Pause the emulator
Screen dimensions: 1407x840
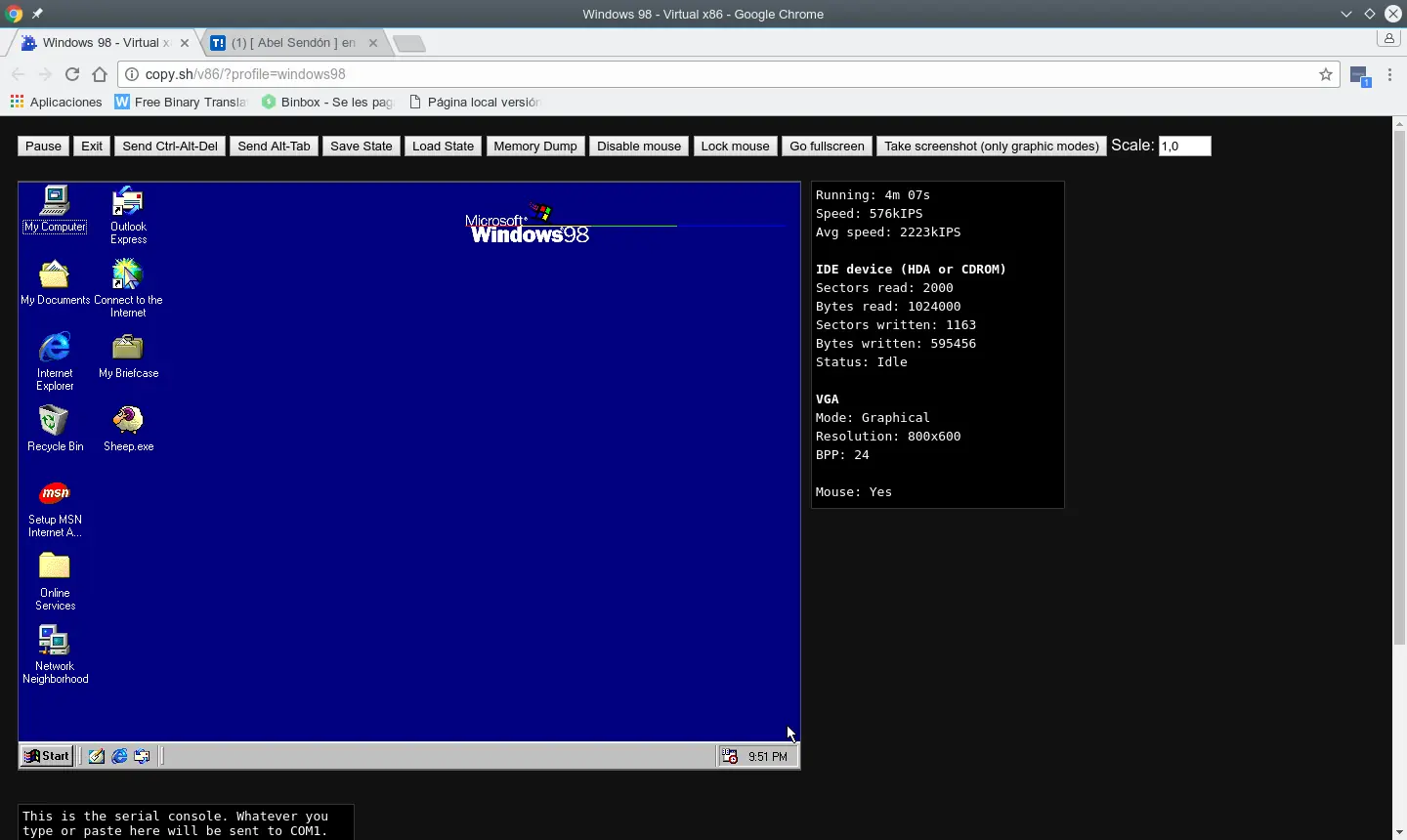43,147
